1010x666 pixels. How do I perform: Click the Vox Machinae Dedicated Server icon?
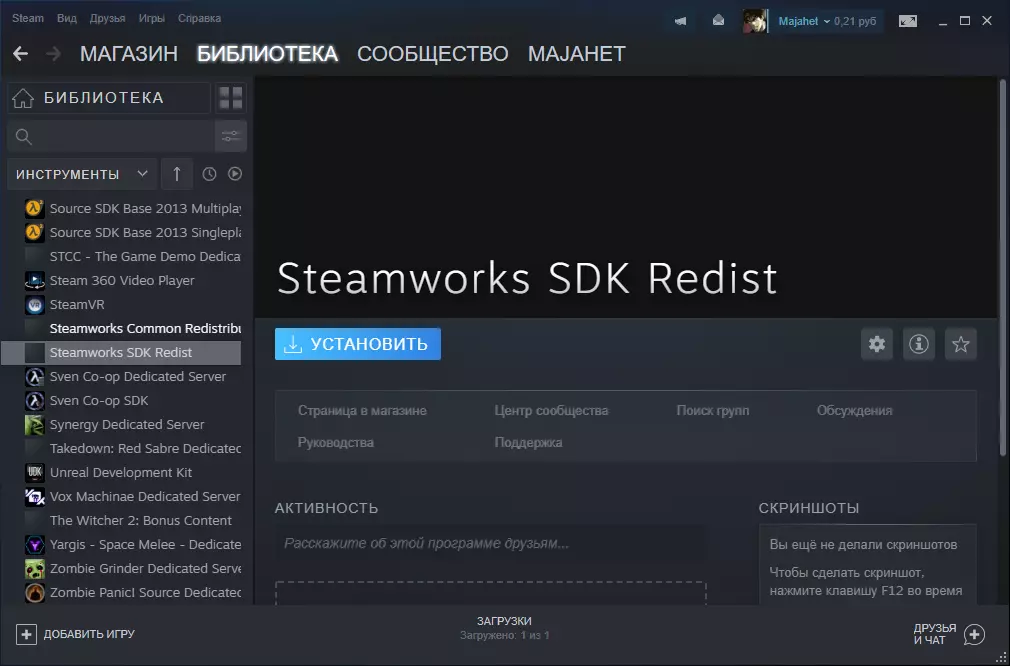click(35, 497)
